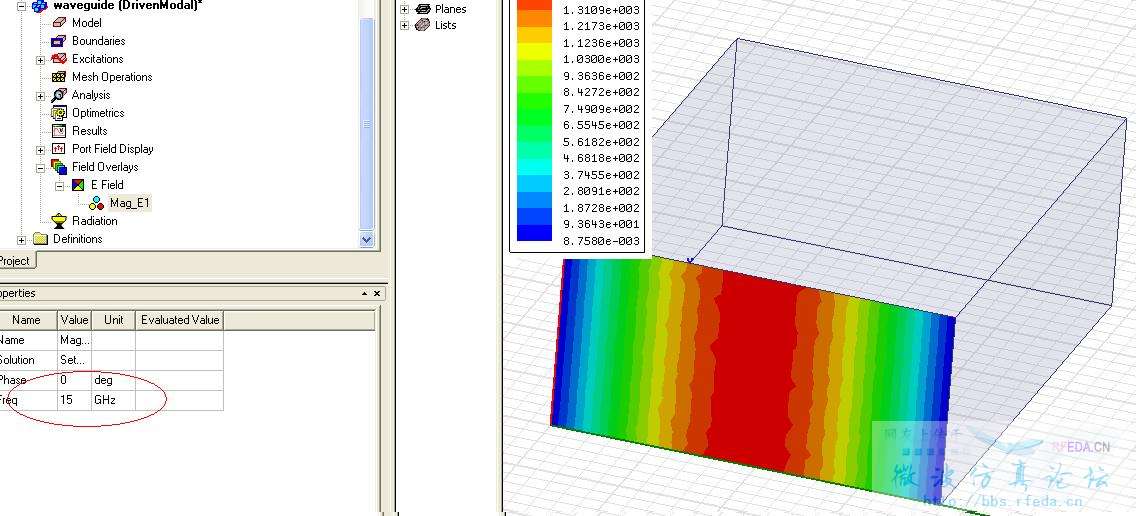This screenshot has height=516, width=1136.
Task: Select the Name value cell 'Mag...'
Action: 75,340
